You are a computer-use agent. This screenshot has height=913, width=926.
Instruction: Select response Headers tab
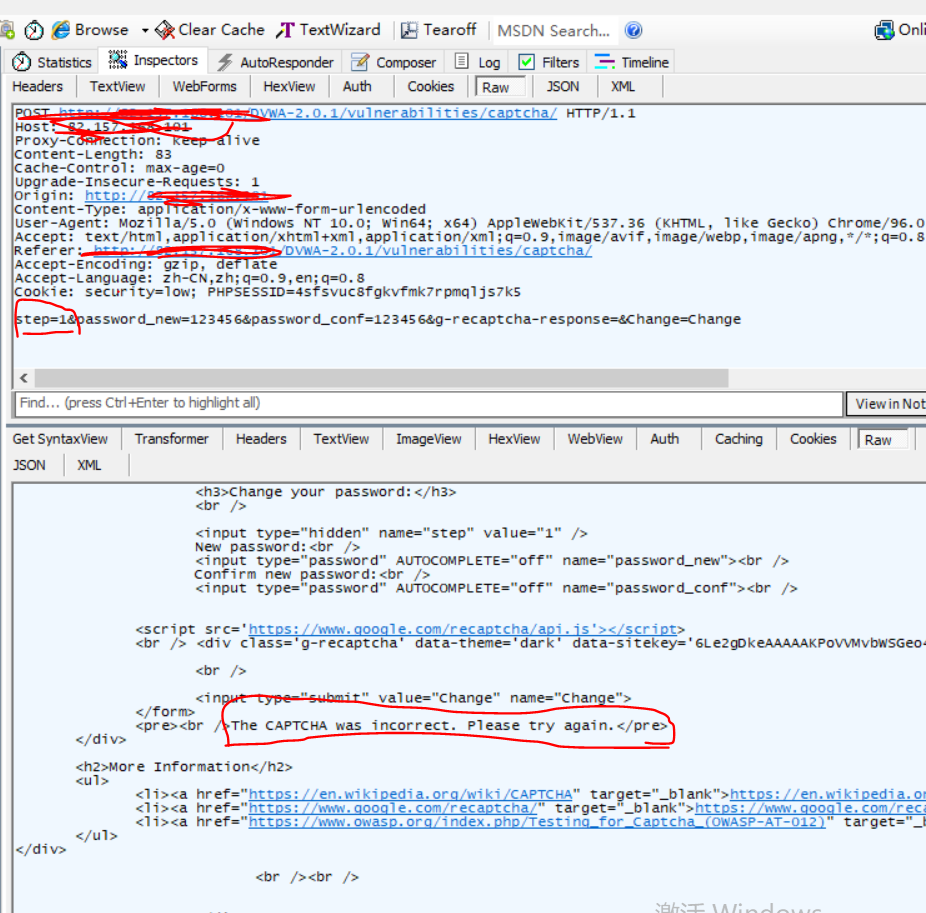pyautogui.click(x=261, y=439)
